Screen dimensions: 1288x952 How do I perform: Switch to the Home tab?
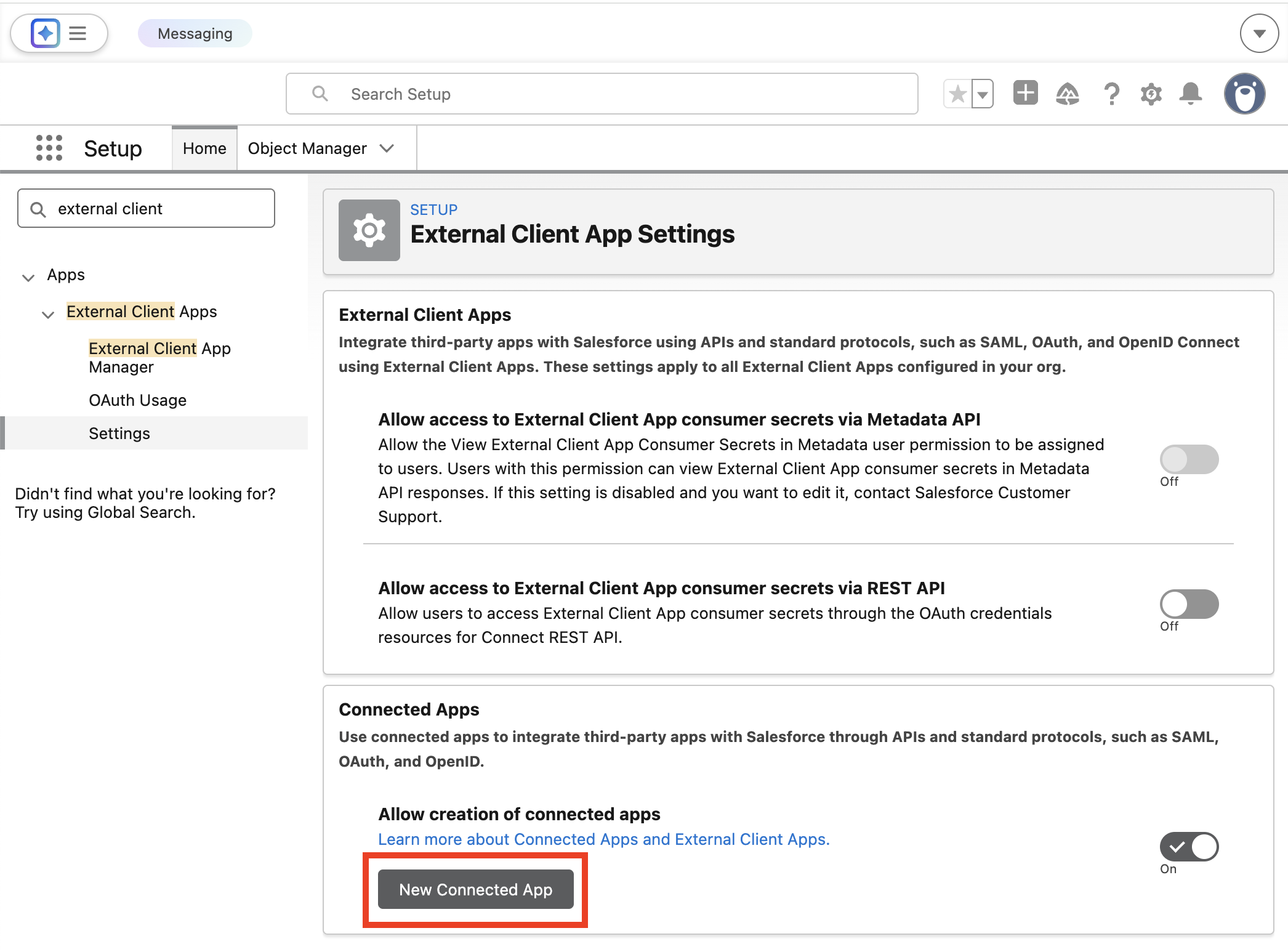204,148
